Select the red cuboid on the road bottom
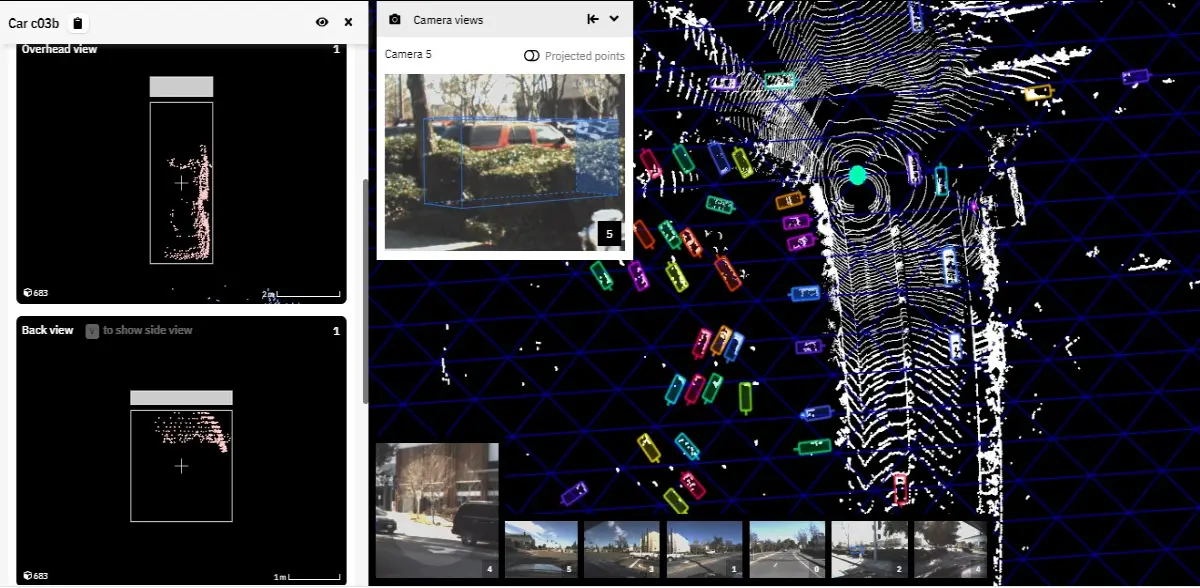 (900, 488)
